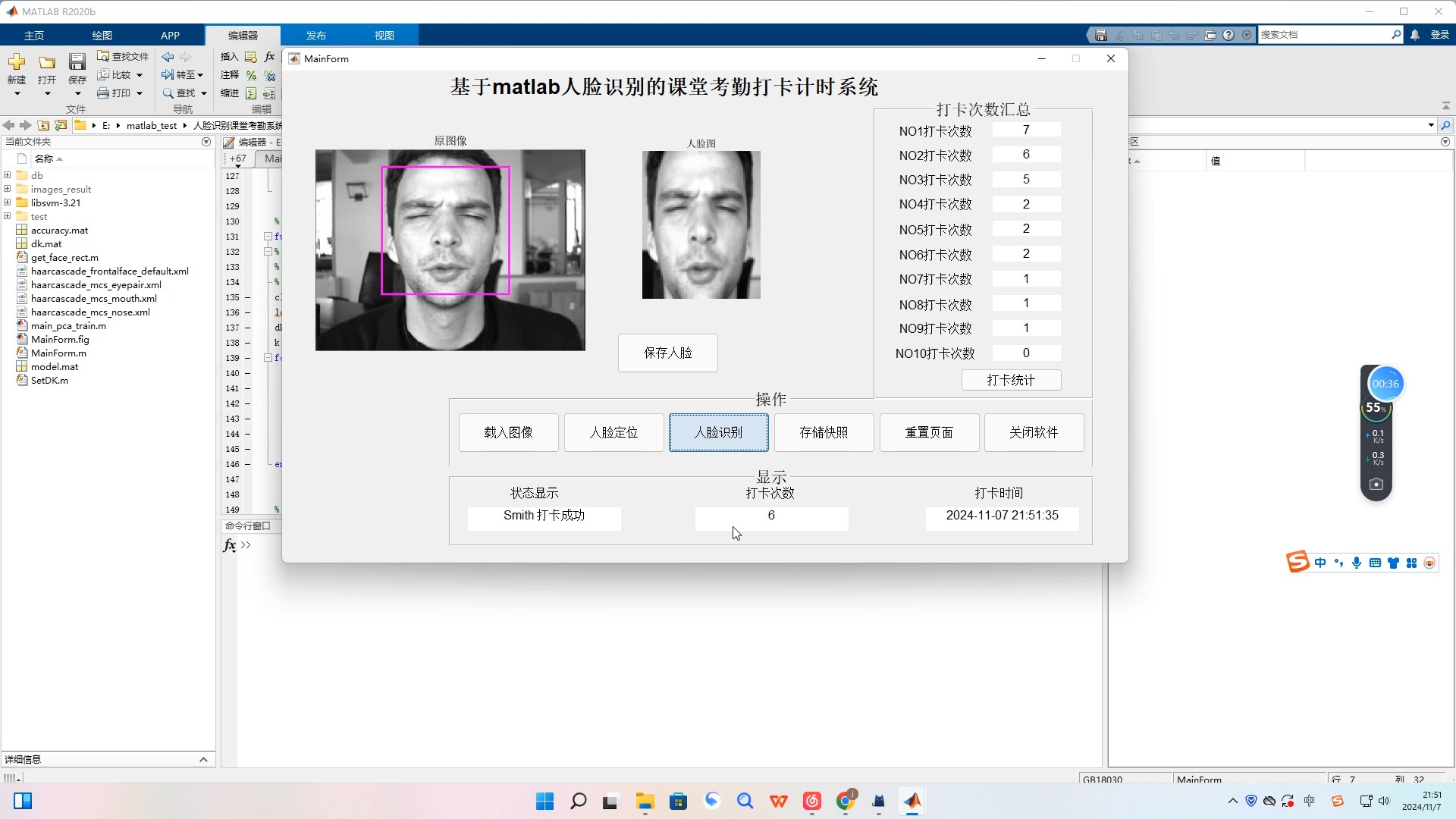Click the help question mark icon

[1228, 35]
